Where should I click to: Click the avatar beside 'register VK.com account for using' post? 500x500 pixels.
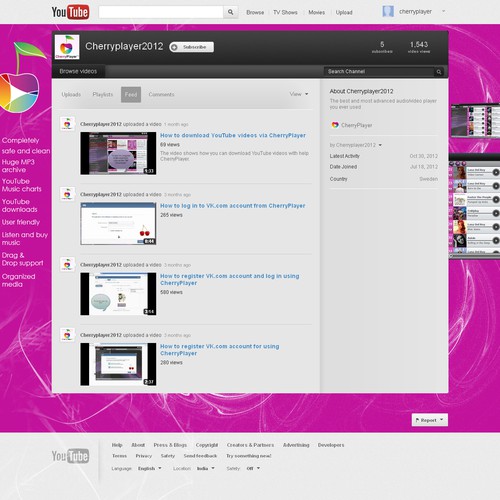click(67, 335)
